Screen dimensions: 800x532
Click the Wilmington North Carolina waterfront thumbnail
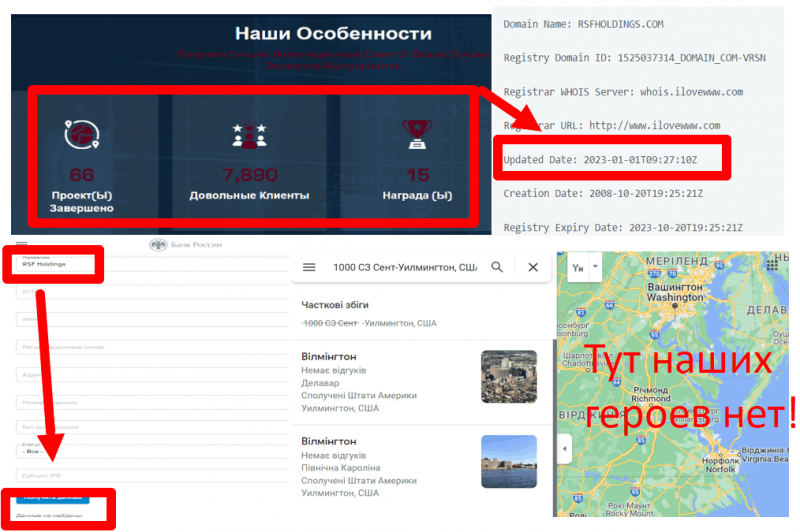509,462
